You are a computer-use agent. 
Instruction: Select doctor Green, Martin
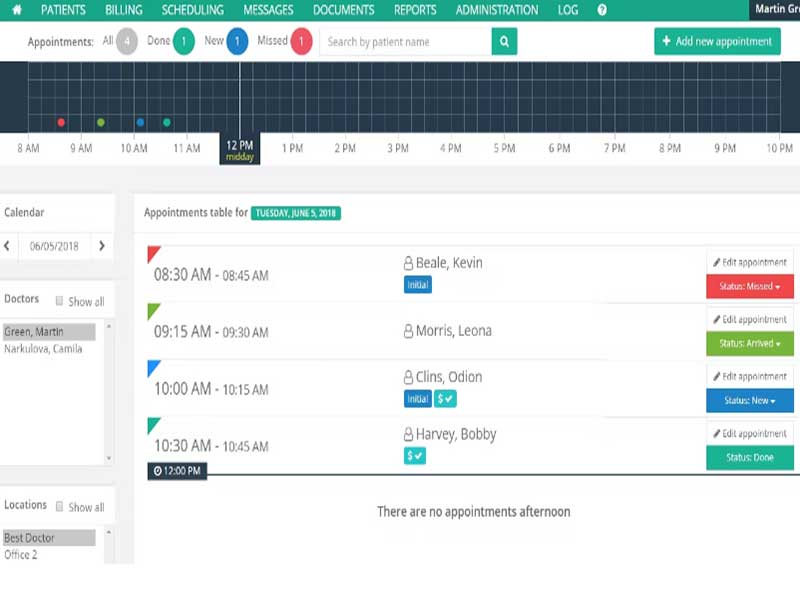[49, 332]
